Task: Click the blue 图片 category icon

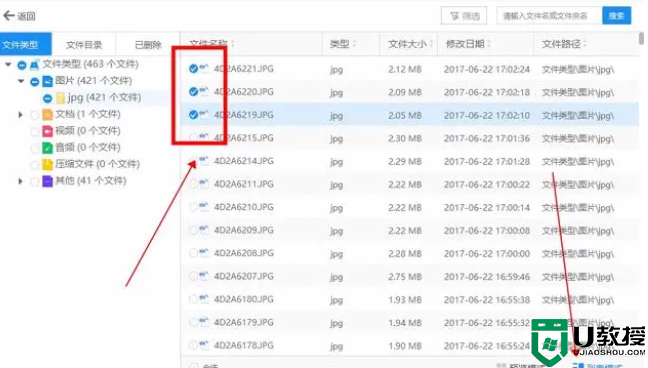Action: tap(48, 81)
